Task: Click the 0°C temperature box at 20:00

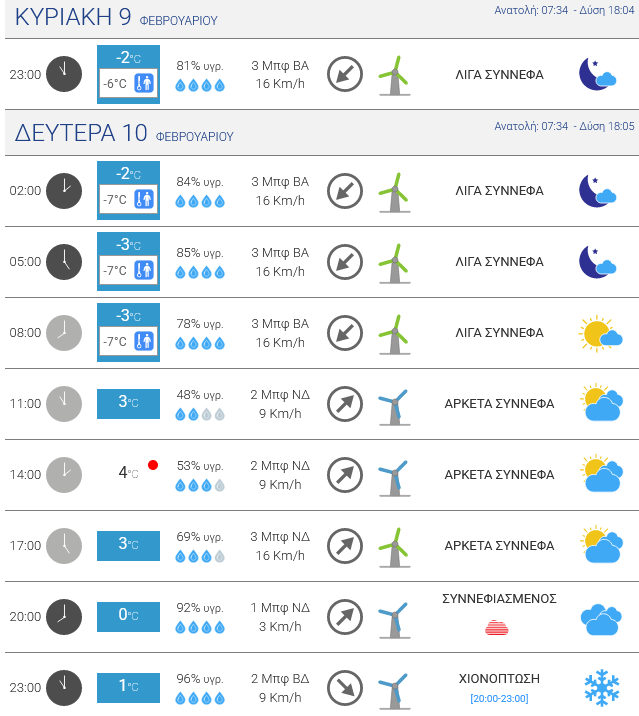Action: [128, 615]
